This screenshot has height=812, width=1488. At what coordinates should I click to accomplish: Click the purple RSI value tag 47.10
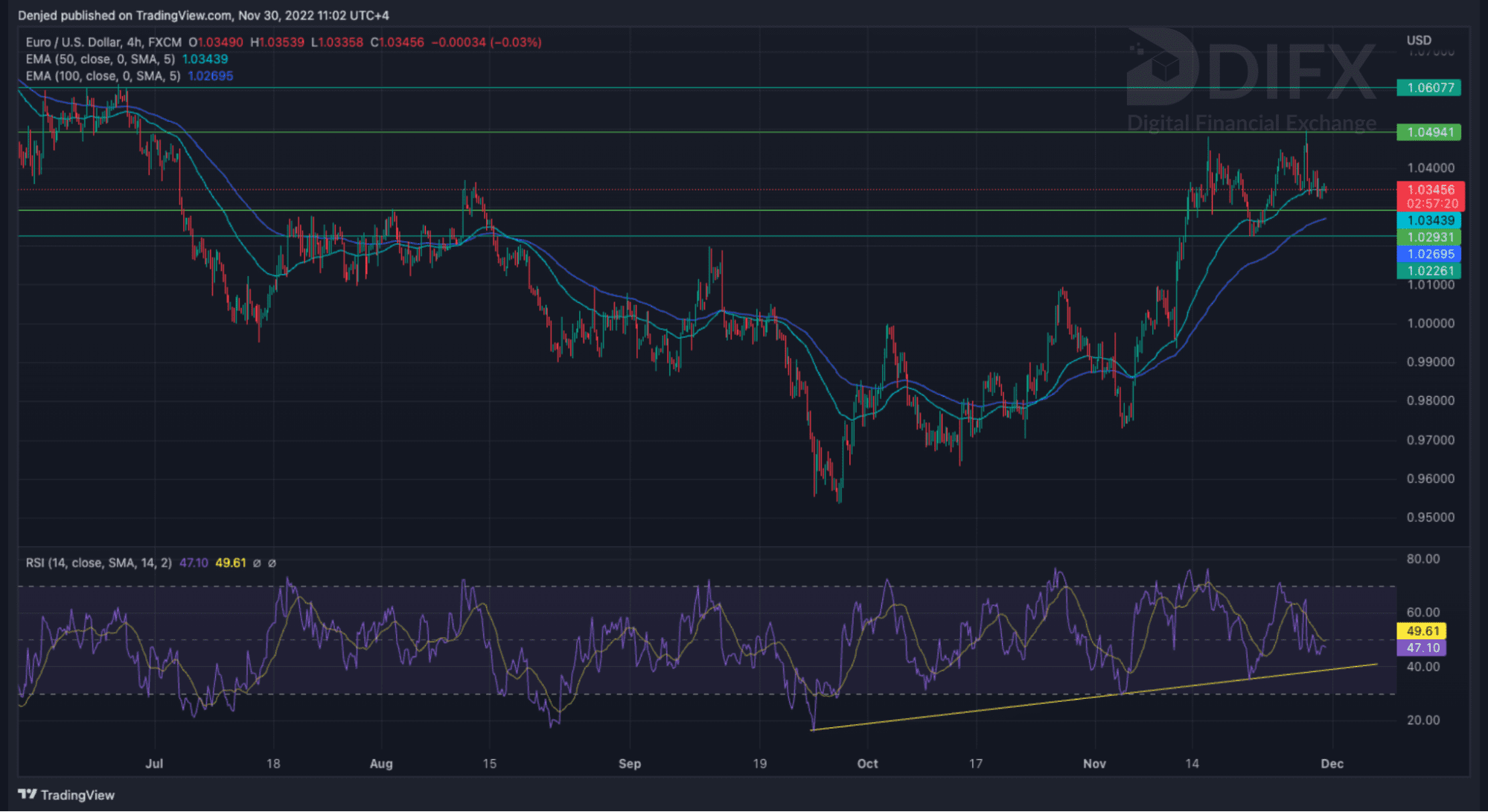[x=1422, y=648]
